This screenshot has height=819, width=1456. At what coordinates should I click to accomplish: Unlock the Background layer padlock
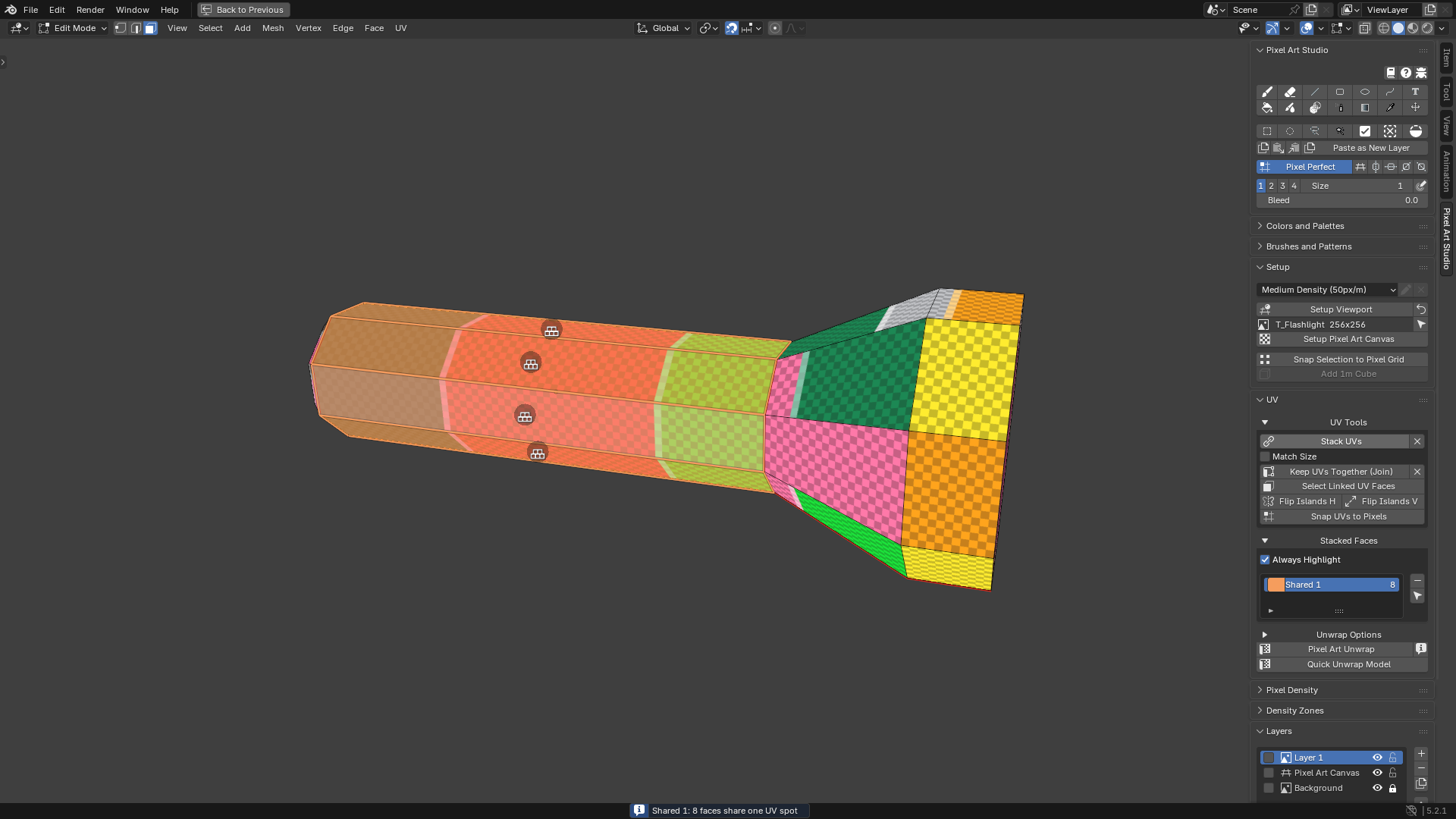[x=1392, y=788]
